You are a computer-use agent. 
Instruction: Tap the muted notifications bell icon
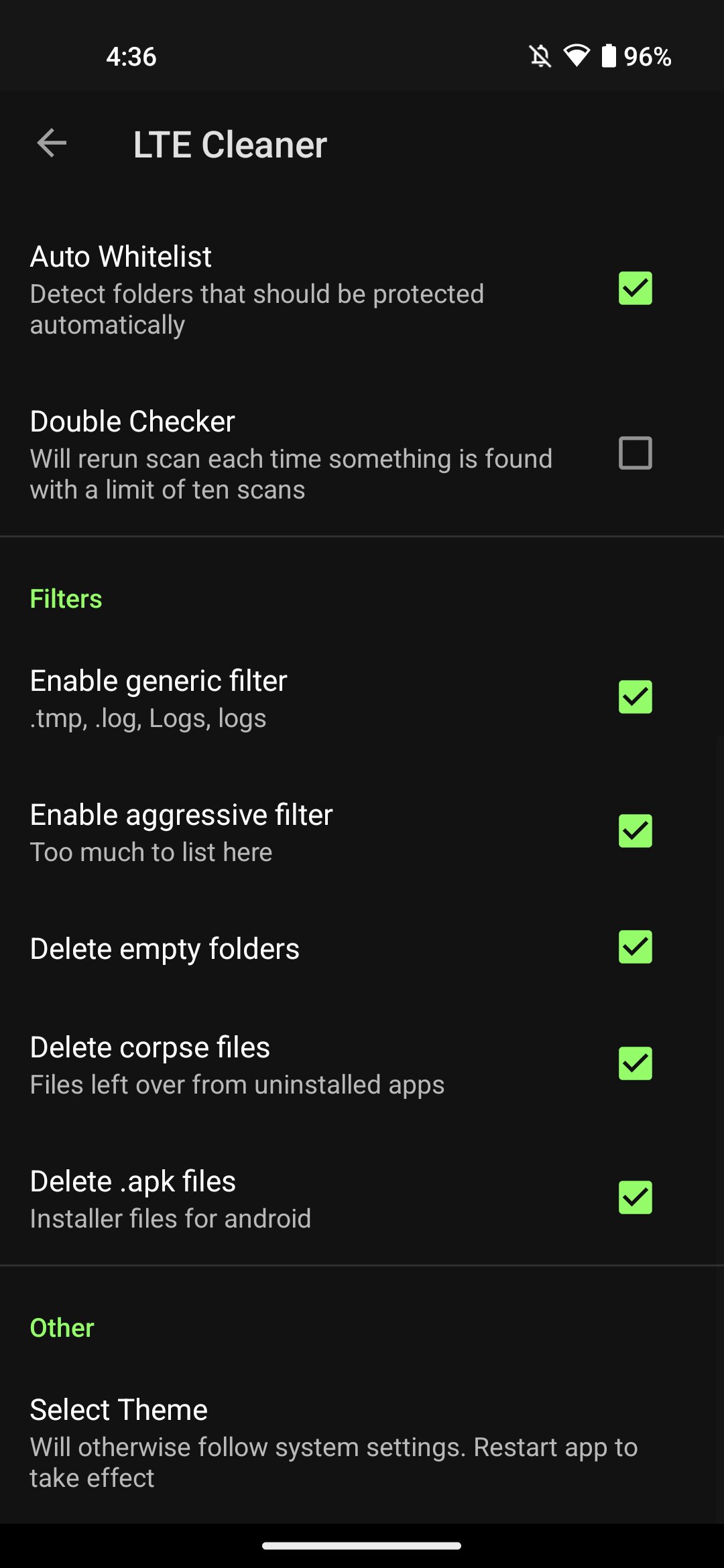pyautogui.click(x=540, y=56)
